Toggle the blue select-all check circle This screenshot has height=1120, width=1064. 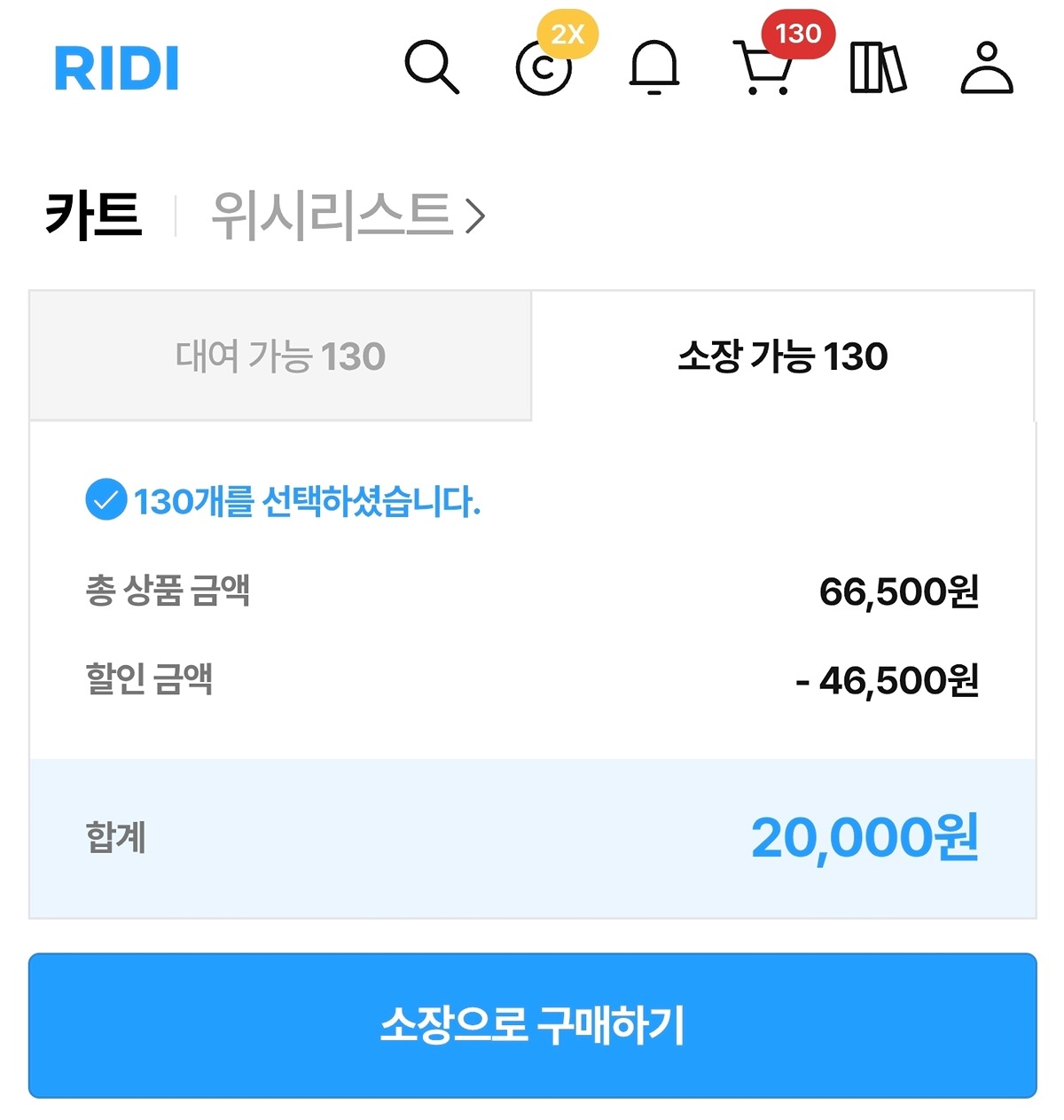[x=106, y=500]
